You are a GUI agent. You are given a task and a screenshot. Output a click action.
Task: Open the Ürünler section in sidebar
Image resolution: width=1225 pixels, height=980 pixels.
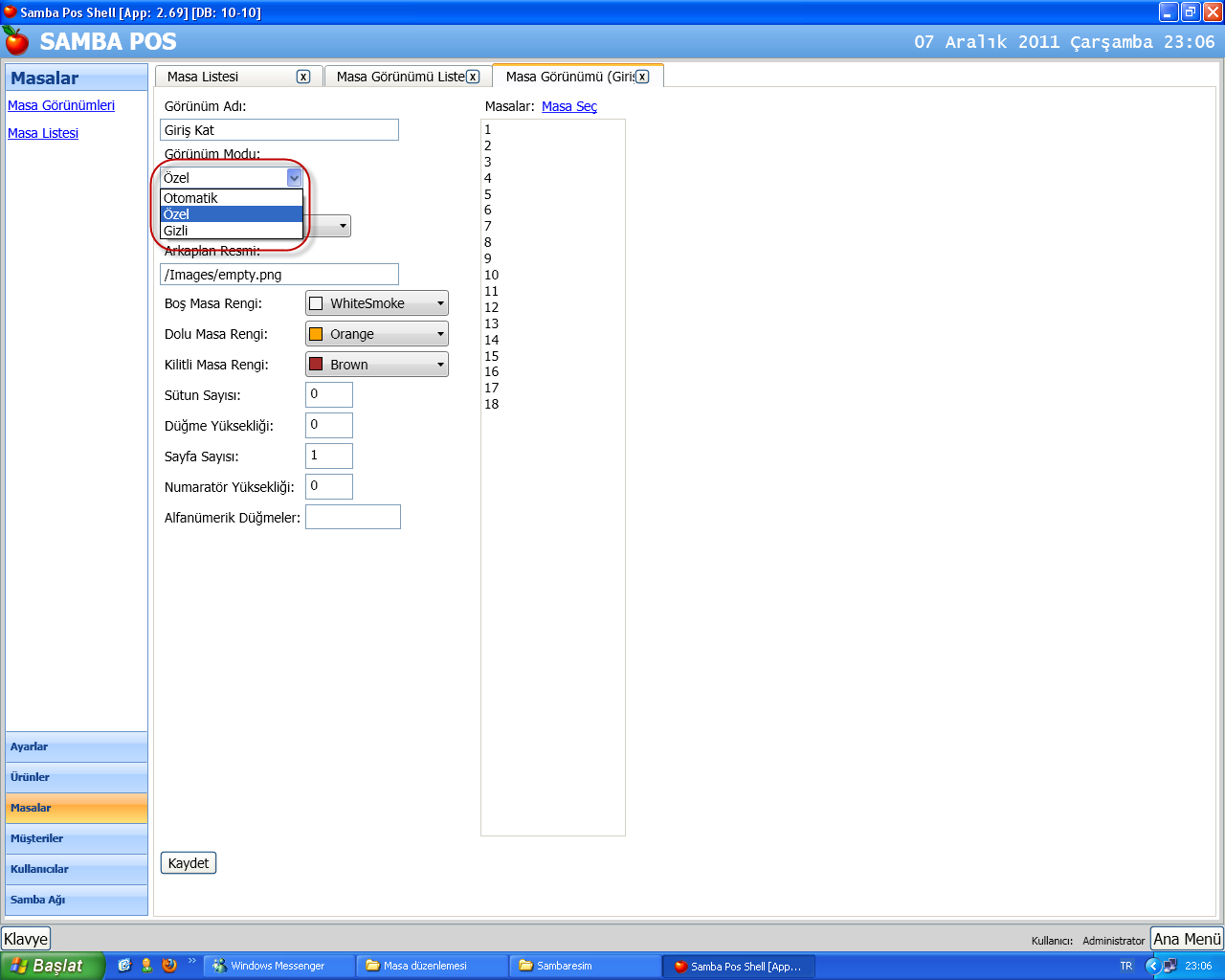click(77, 777)
